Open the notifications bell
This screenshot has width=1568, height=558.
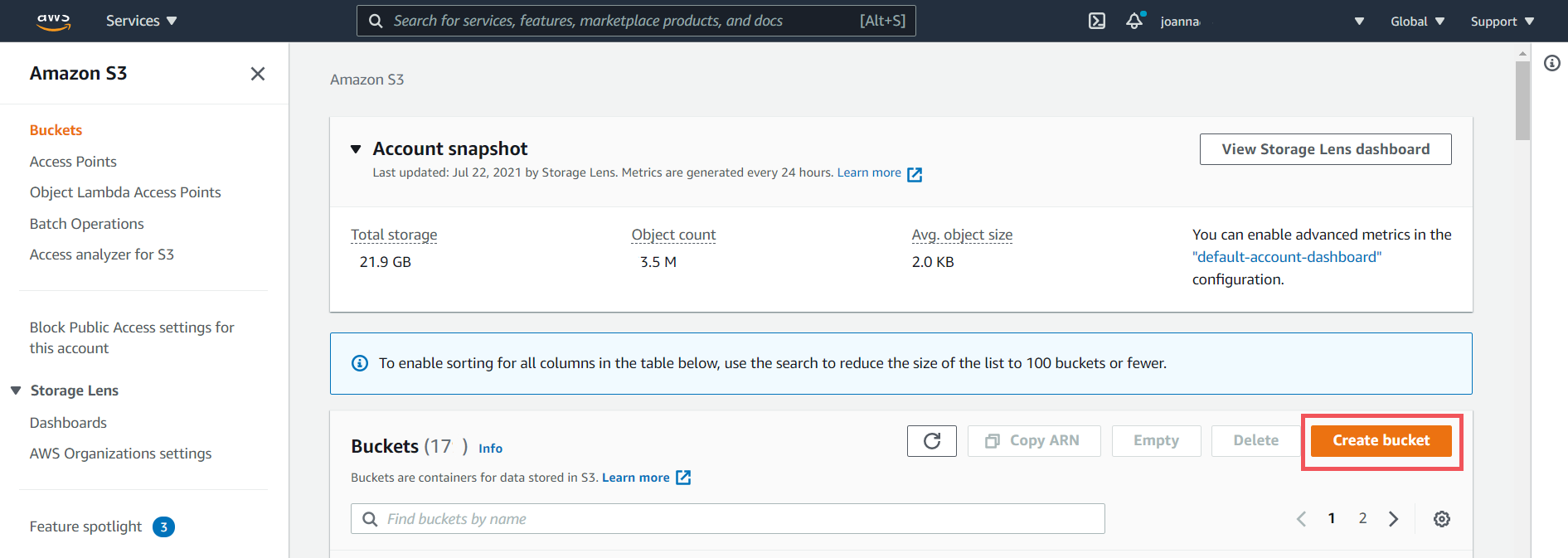[1134, 21]
